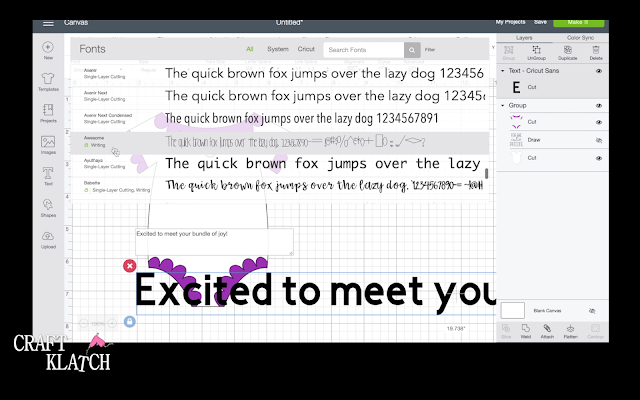Toggle visibility of Text - Cricut Sans layer
Screen dimensions: 640x400
(x=599, y=71)
